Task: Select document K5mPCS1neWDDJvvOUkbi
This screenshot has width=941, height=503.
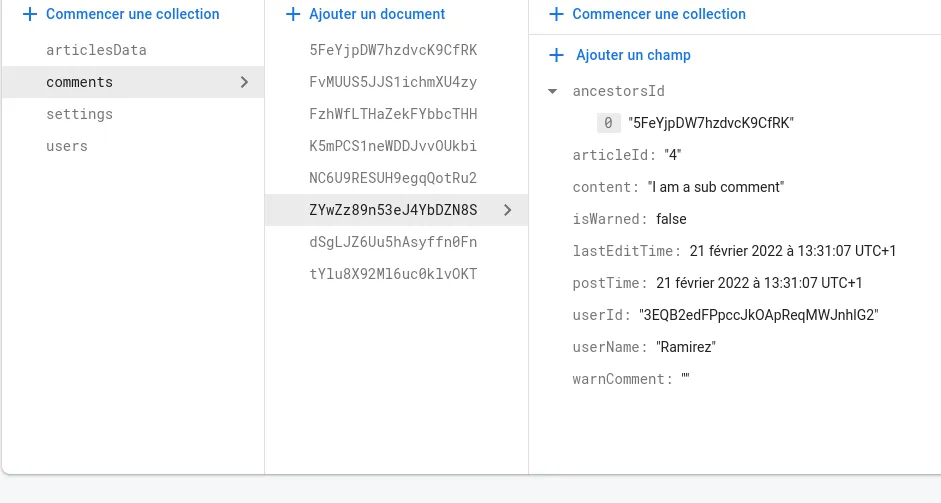Action: (393, 146)
